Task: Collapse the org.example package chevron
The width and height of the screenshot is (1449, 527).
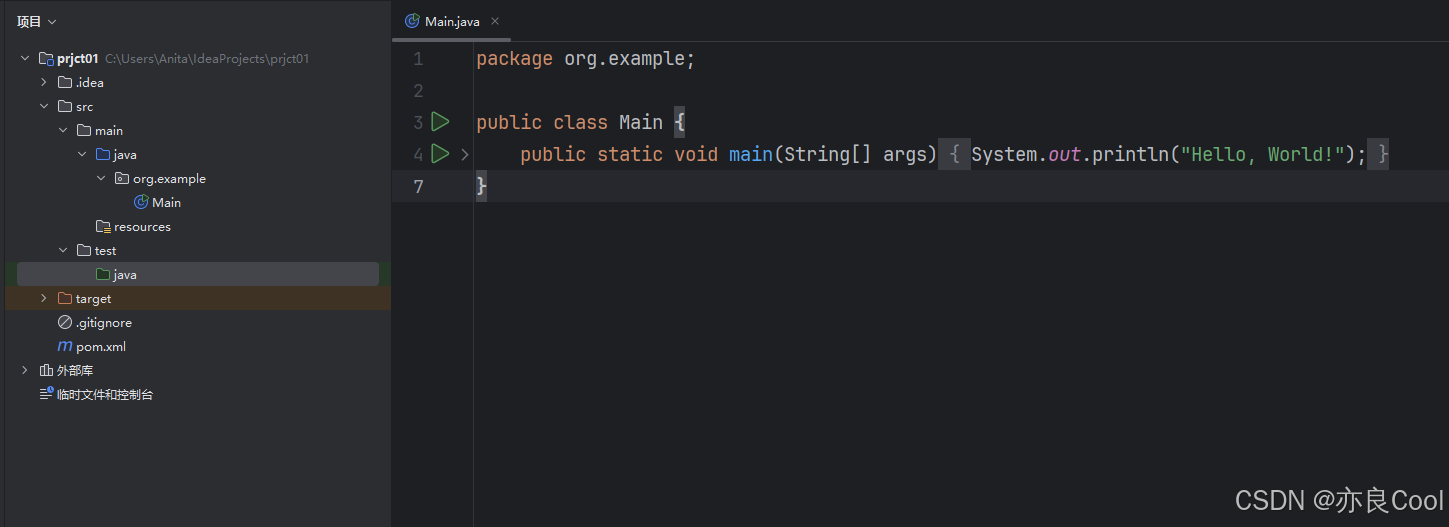Action: tap(101, 179)
